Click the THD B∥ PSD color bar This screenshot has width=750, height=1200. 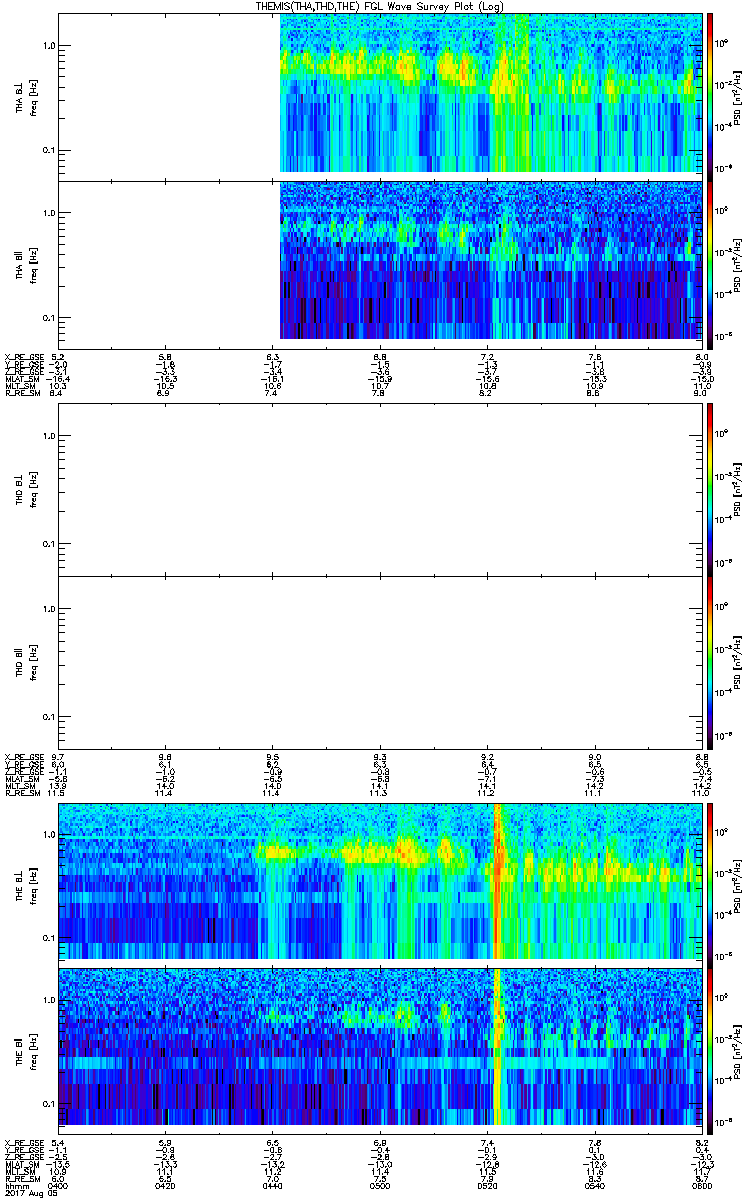pos(709,662)
